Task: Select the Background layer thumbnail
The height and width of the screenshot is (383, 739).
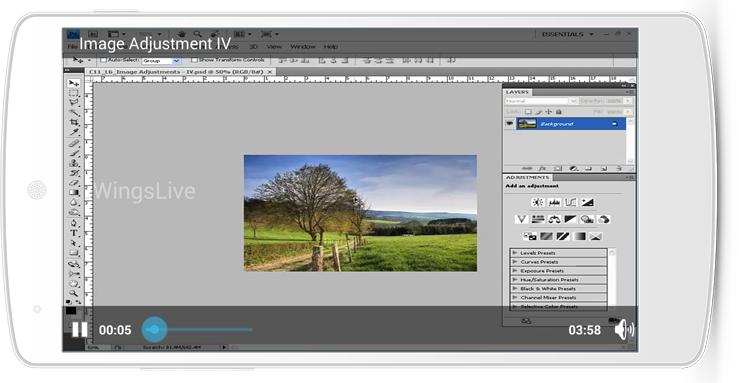Action: click(x=527, y=124)
